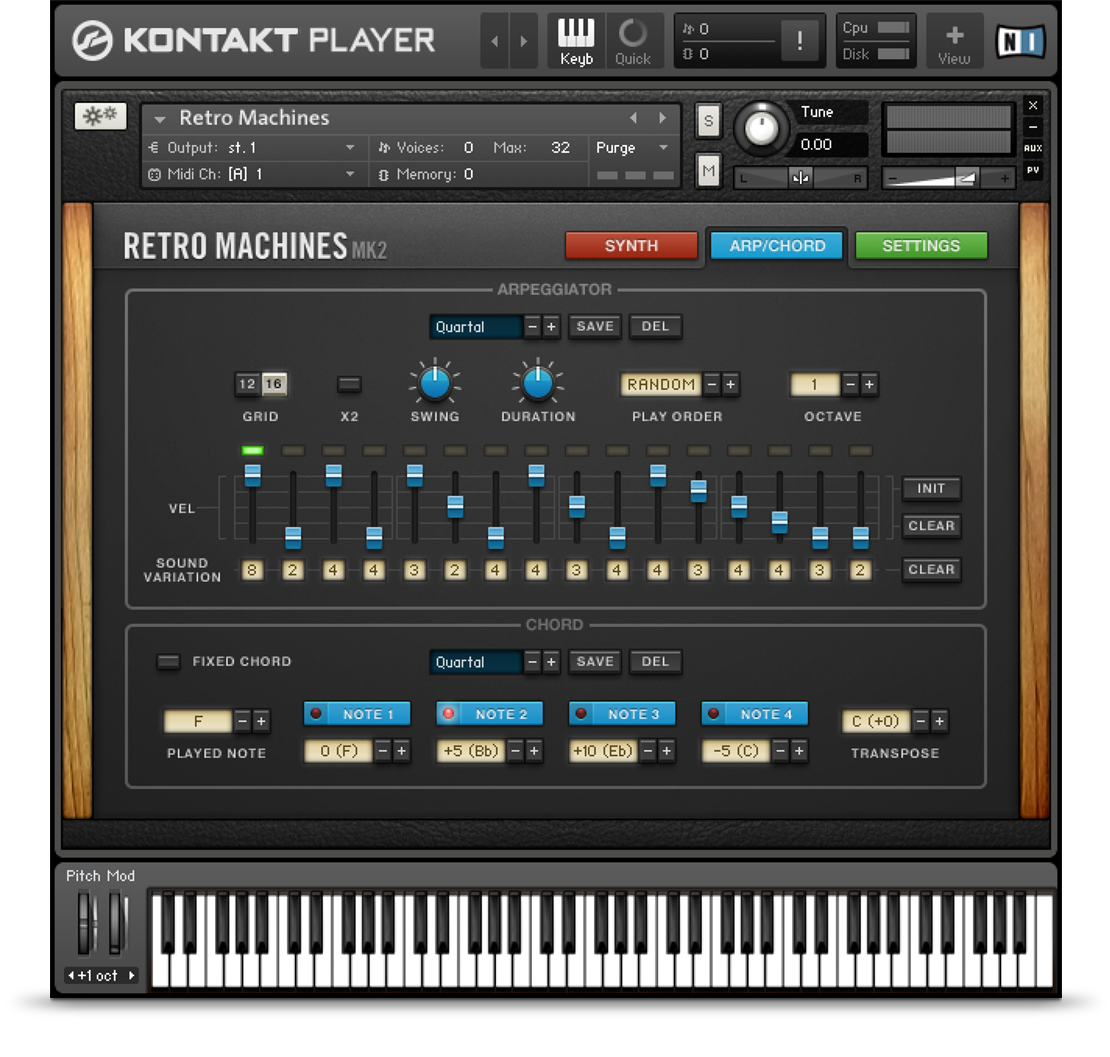
Task: Click the MIDI panic exclamation button
Action: (x=800, y=40)
